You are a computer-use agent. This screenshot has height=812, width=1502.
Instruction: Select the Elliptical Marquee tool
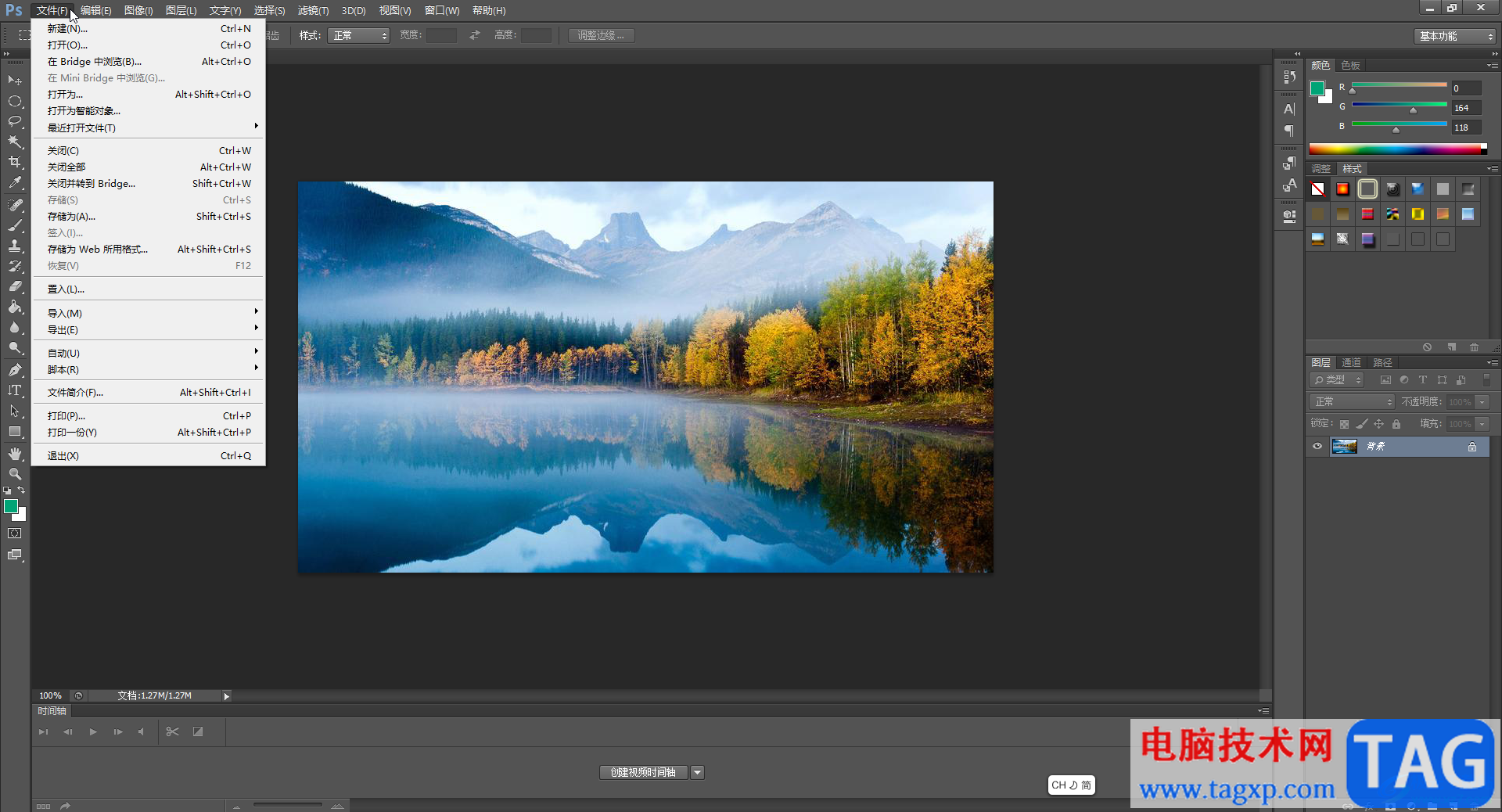pyautogui.click(x=15, y=101)
